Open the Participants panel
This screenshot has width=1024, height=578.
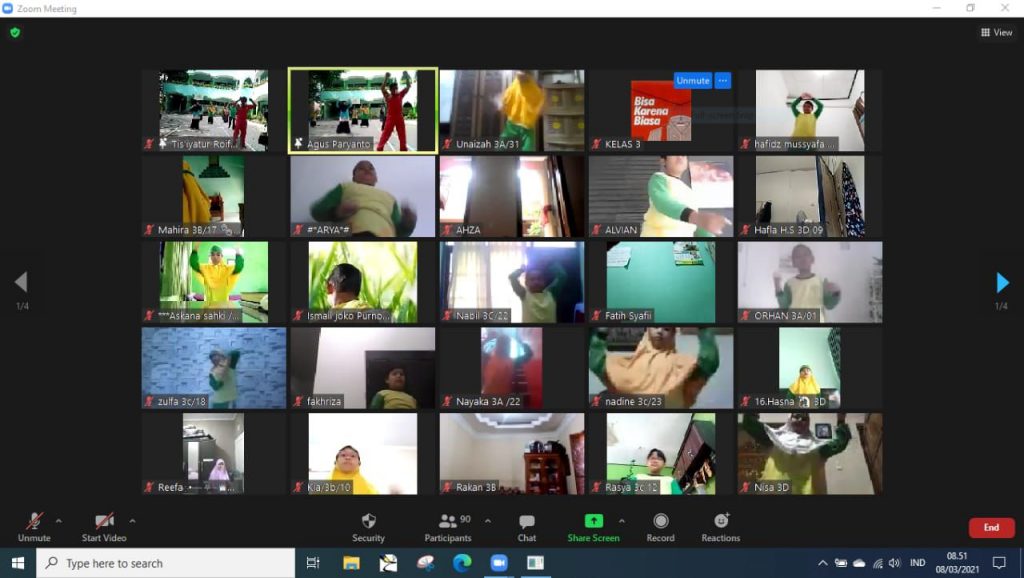click(448, 527)
